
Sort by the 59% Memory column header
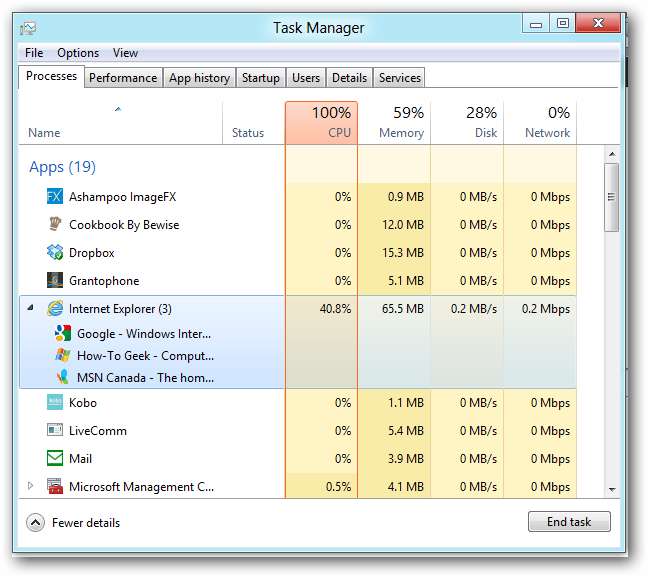(394, 123)
